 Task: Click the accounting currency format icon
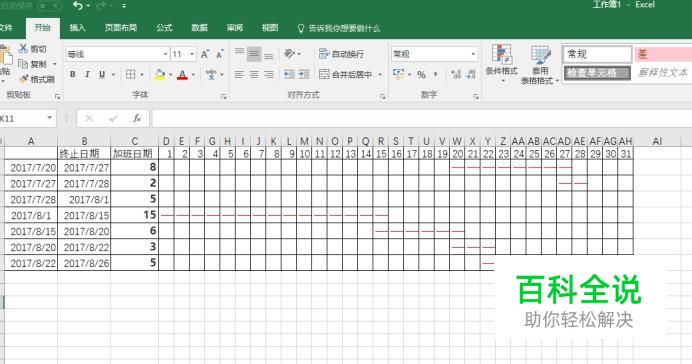[398, 74]
